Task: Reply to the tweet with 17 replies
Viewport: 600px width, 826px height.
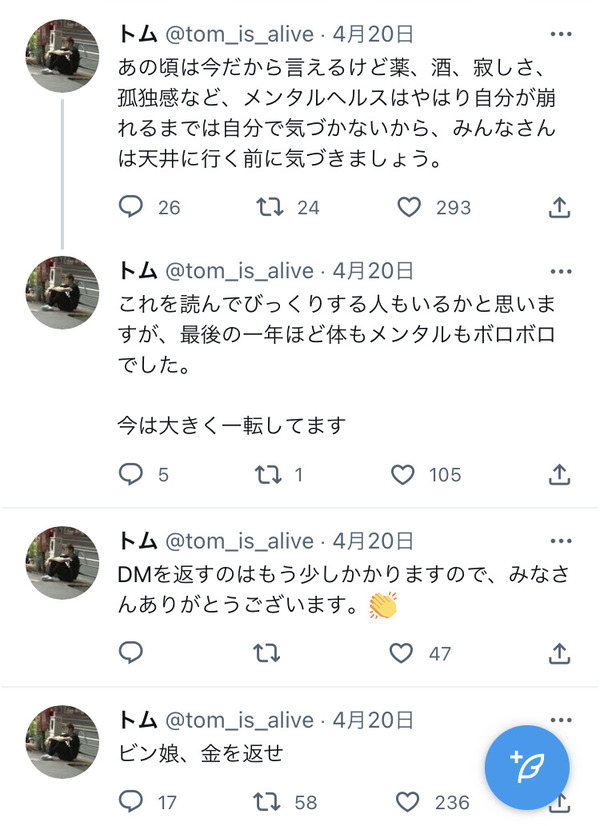Action: (x=131, y=801)
